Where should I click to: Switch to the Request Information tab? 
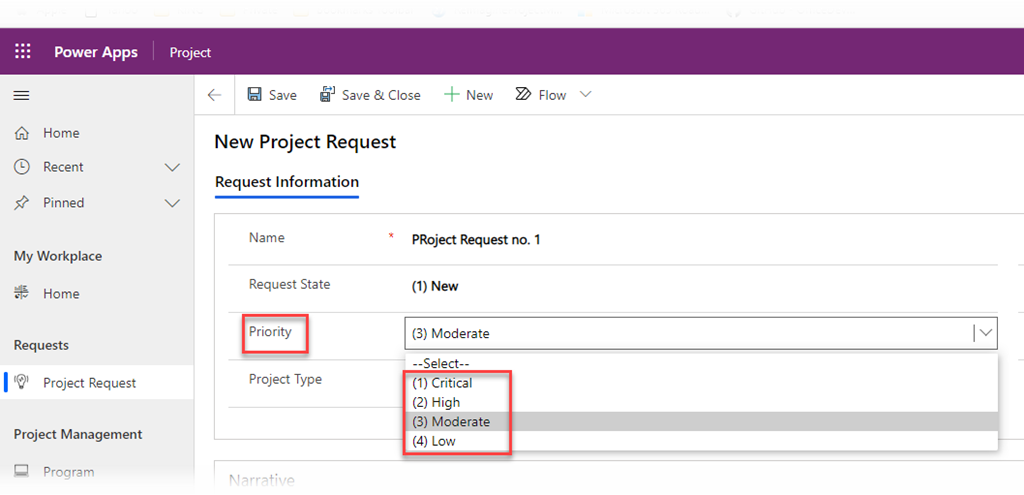[x=287, y=182]
